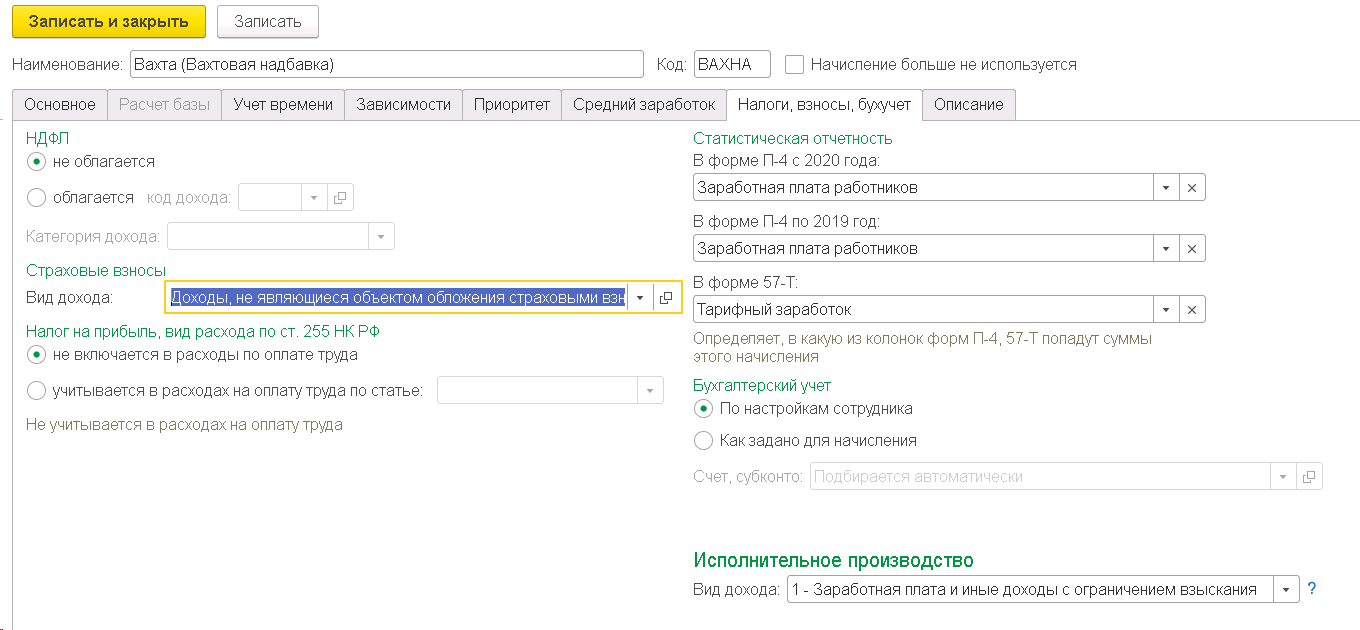Click the 'Записать и закрыть' button

pyautogui.click(x=110, y=21)
